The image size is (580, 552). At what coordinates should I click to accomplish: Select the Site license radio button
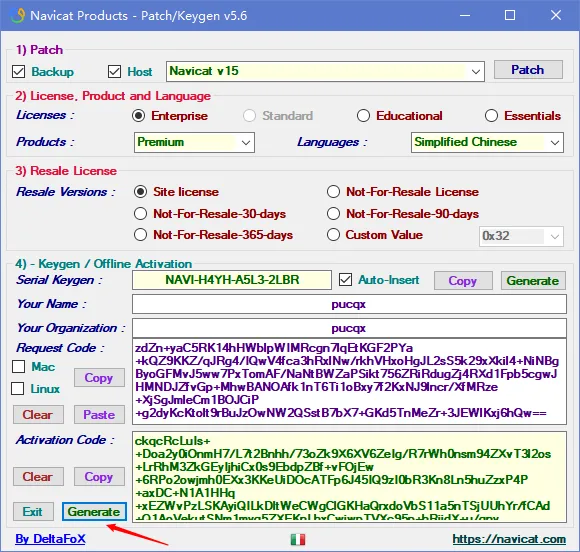click(141, 192)
